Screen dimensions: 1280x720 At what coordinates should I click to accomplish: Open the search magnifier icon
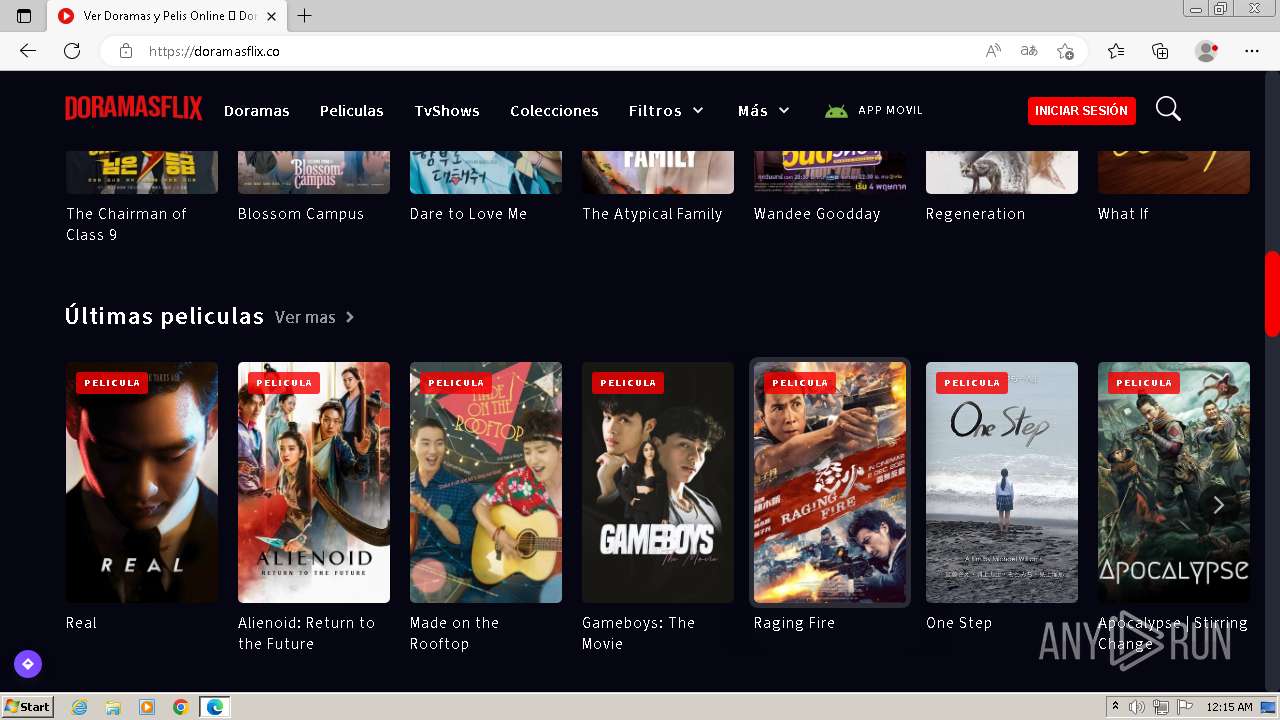pos(1168,109)
